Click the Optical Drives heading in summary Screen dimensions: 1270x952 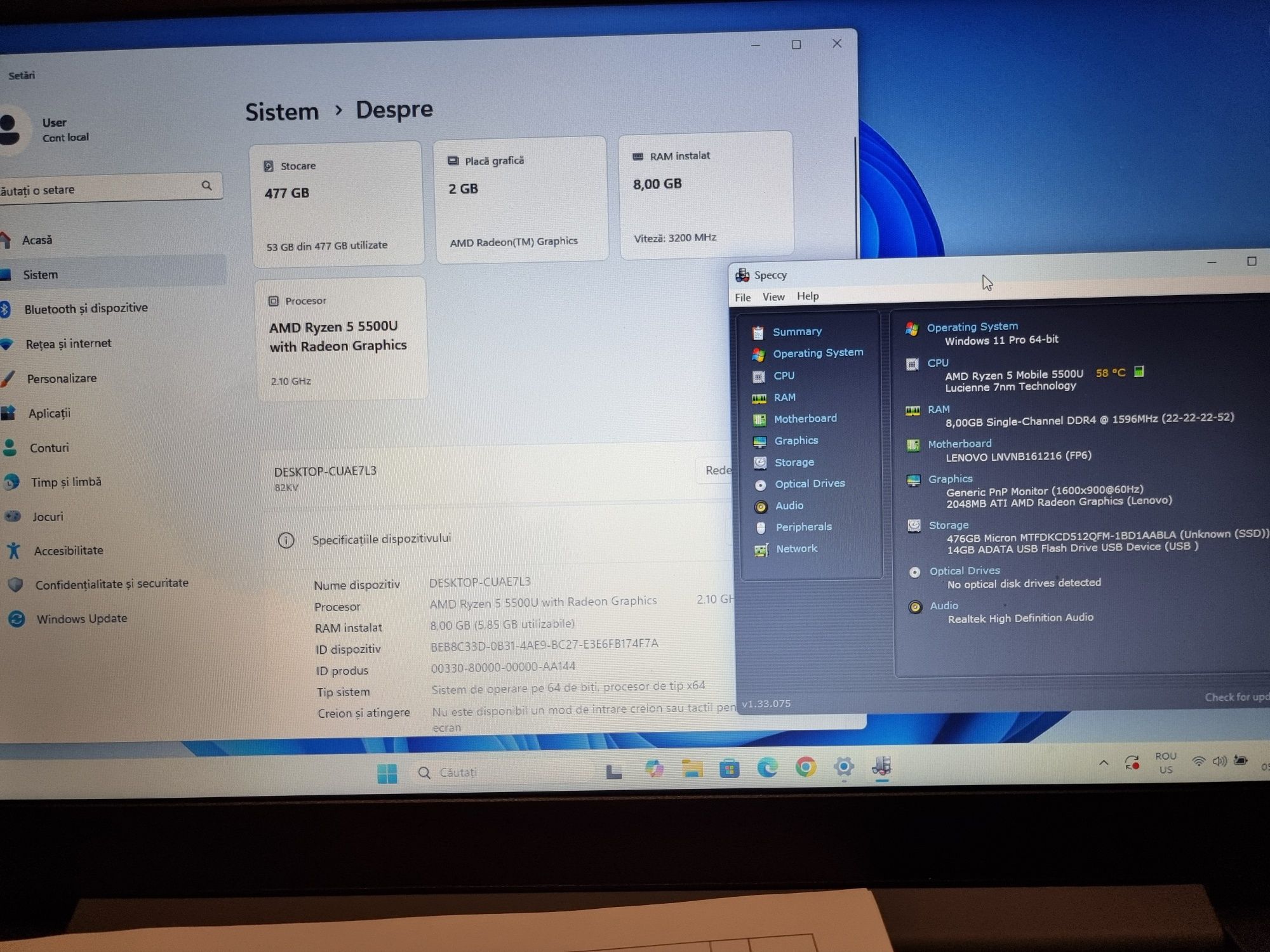[965, 571]
